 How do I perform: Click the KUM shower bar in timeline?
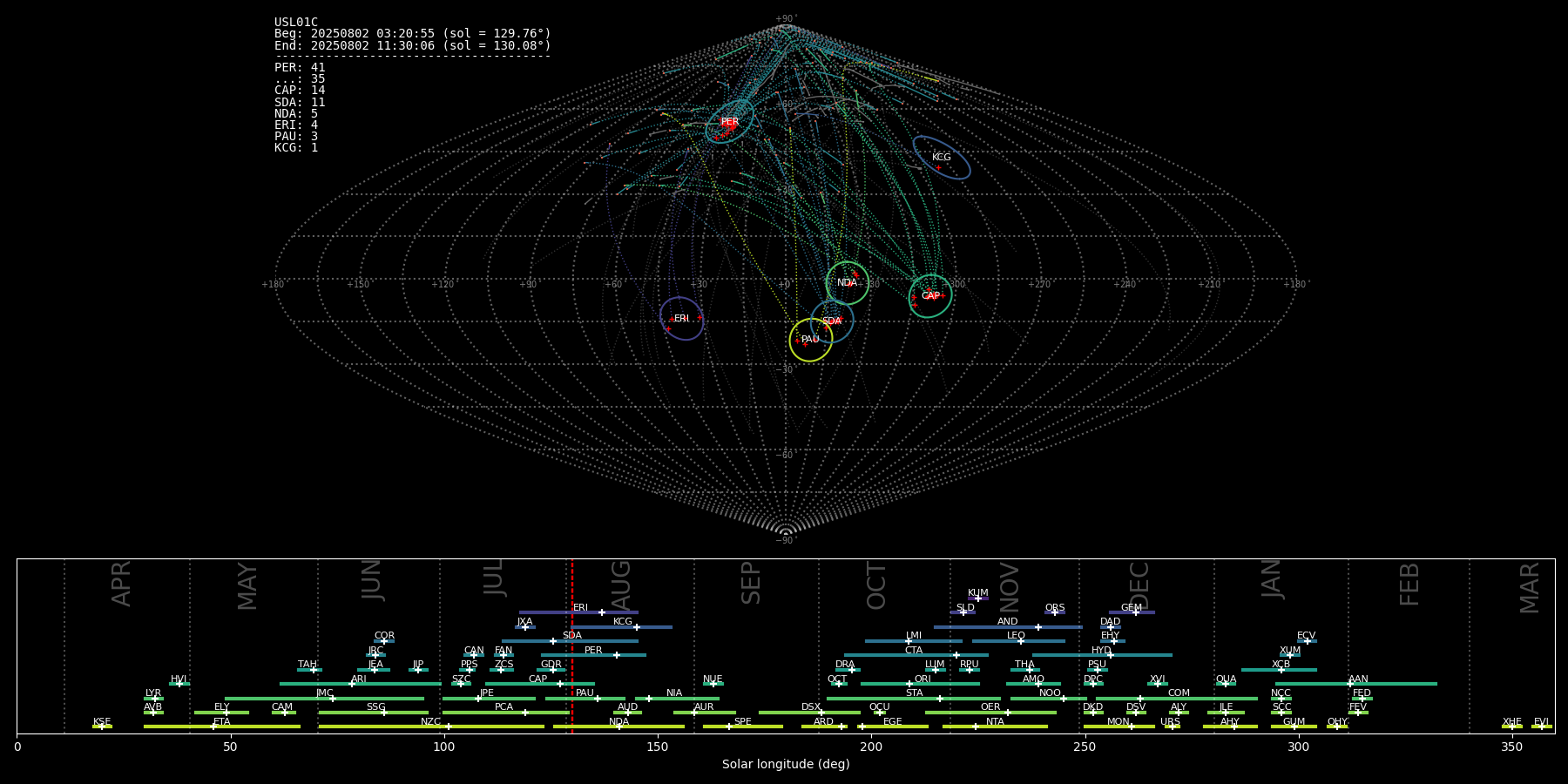tap(978, 598)
